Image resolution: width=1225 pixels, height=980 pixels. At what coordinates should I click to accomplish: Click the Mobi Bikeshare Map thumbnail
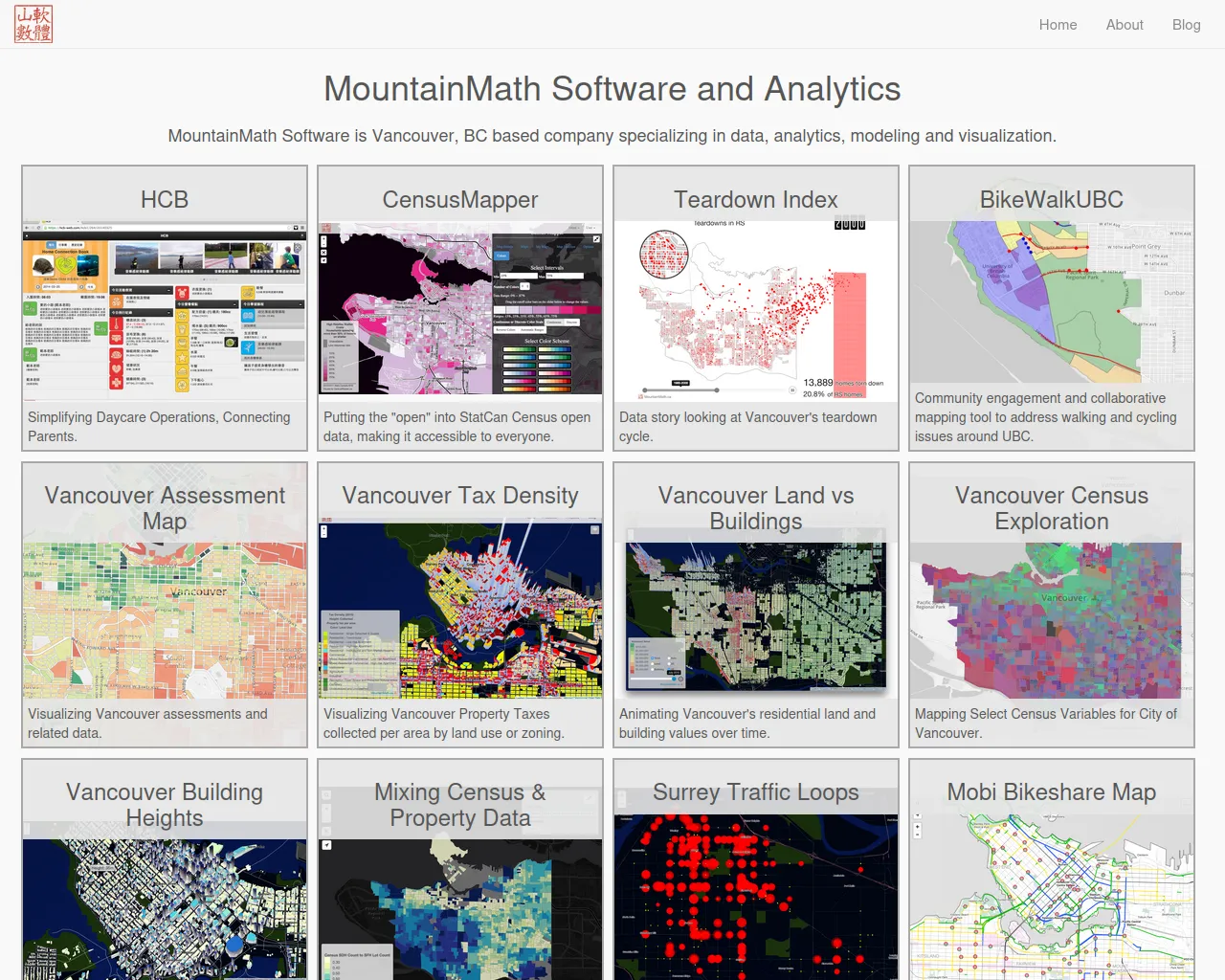1052,897
